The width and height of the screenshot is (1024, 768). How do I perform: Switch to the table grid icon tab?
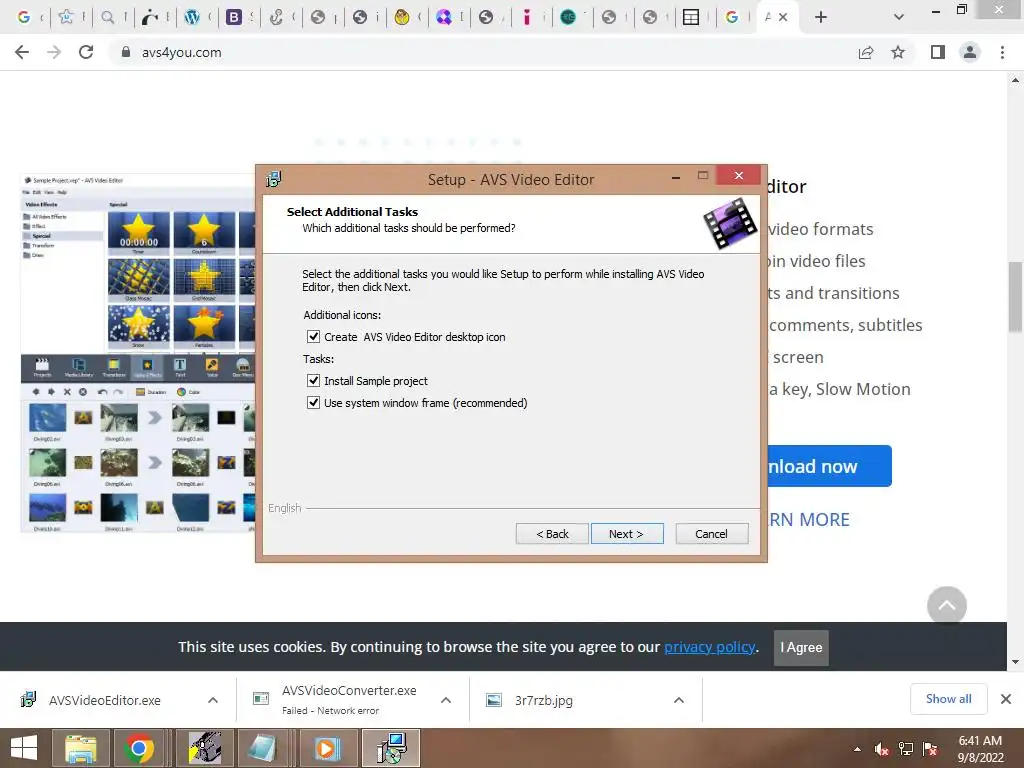pyautogui.click(x=691, y=17)
